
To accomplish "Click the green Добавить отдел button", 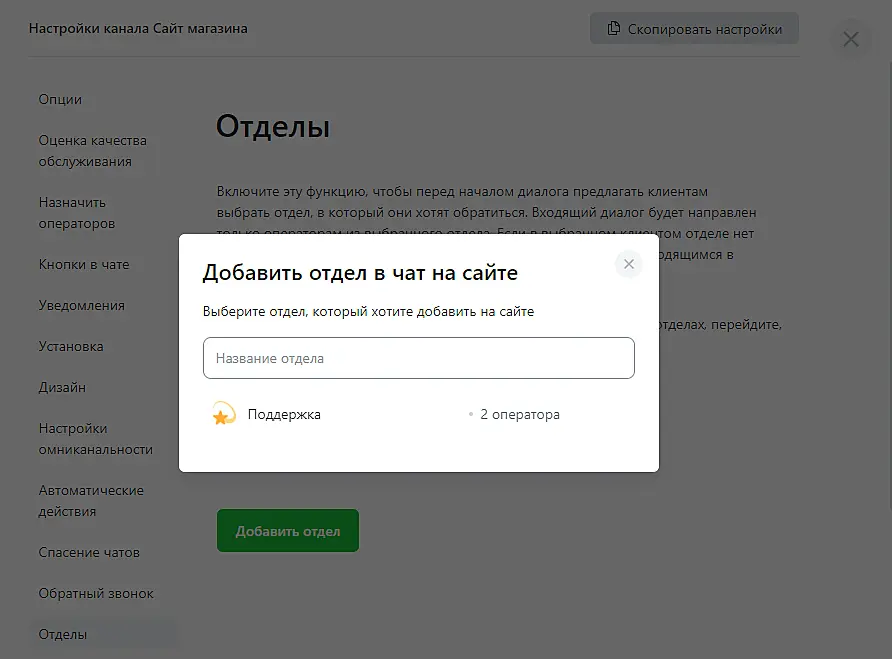I will point(287,531).
